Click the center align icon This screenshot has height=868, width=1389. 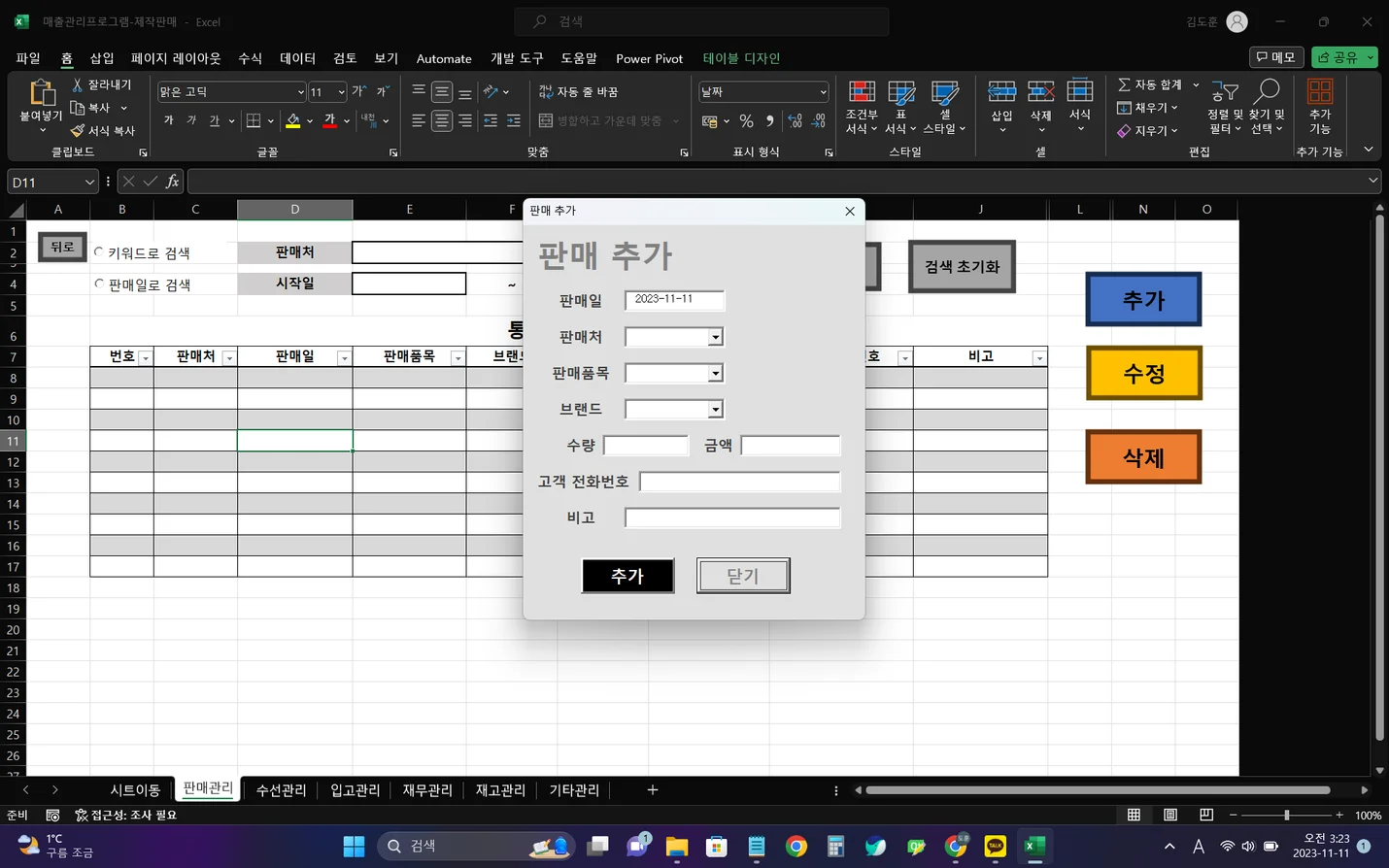[442, 120]
